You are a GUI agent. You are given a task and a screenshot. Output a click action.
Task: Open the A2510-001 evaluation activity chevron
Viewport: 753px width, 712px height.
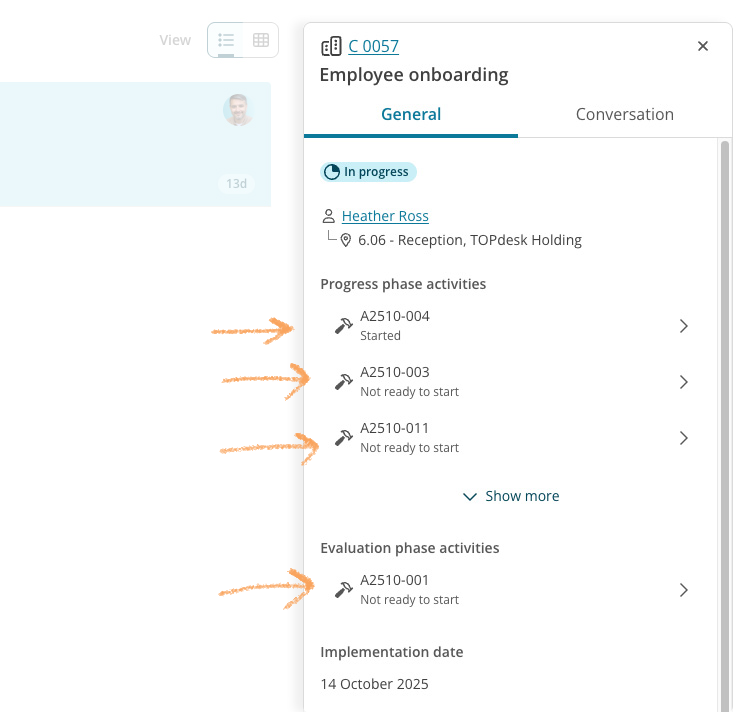(x=684, y=590)
